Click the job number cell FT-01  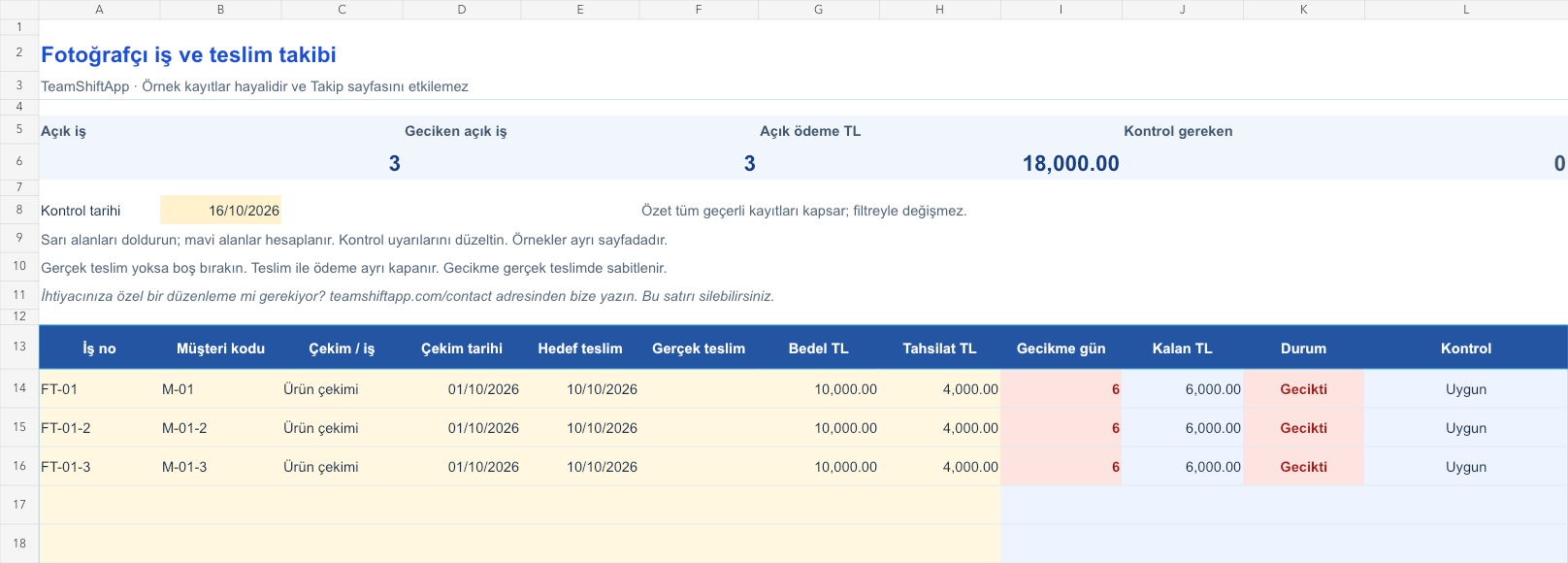99,388
